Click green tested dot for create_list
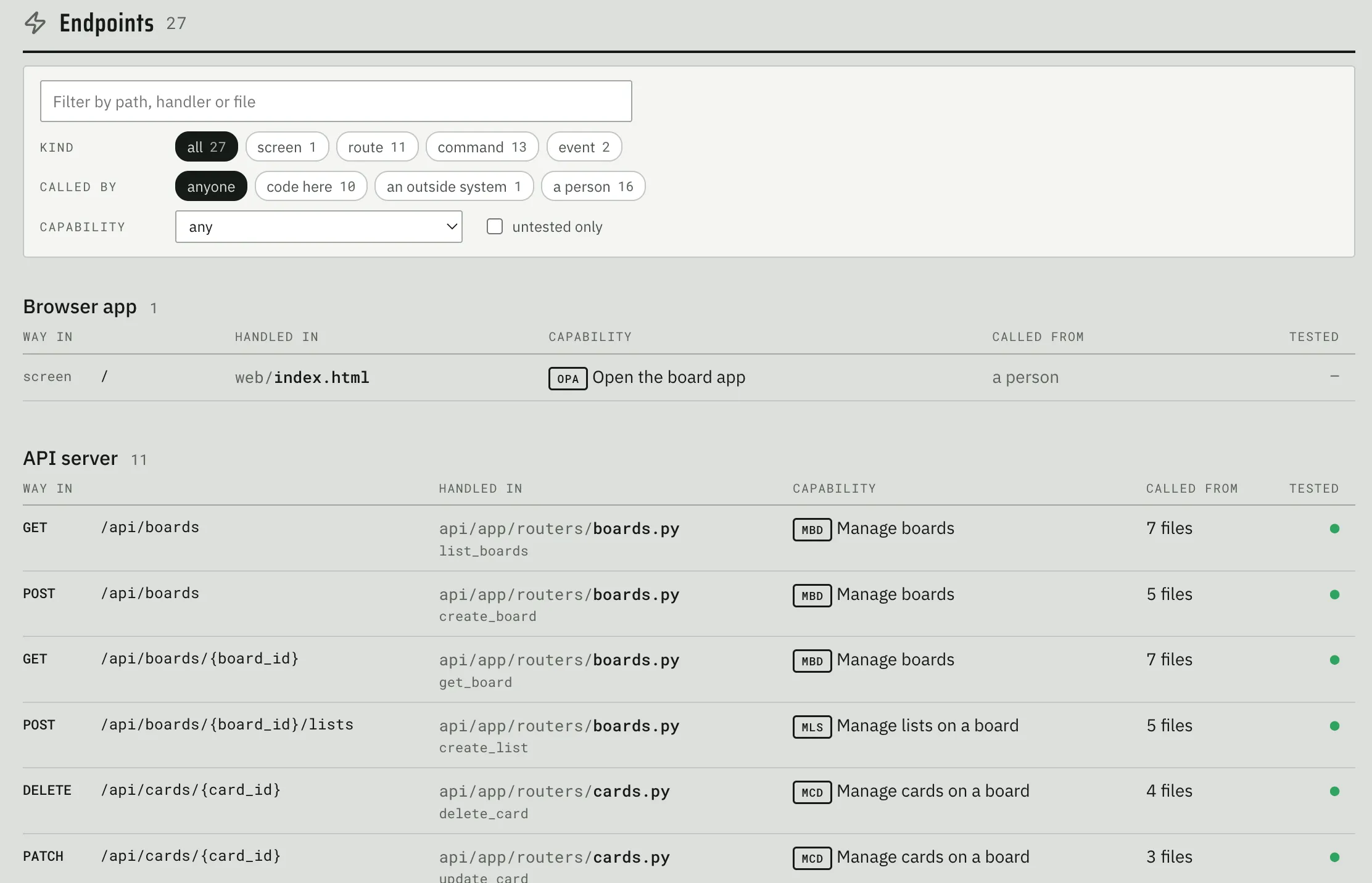This screenshot has width=1372, height=883. [1334, 726]
